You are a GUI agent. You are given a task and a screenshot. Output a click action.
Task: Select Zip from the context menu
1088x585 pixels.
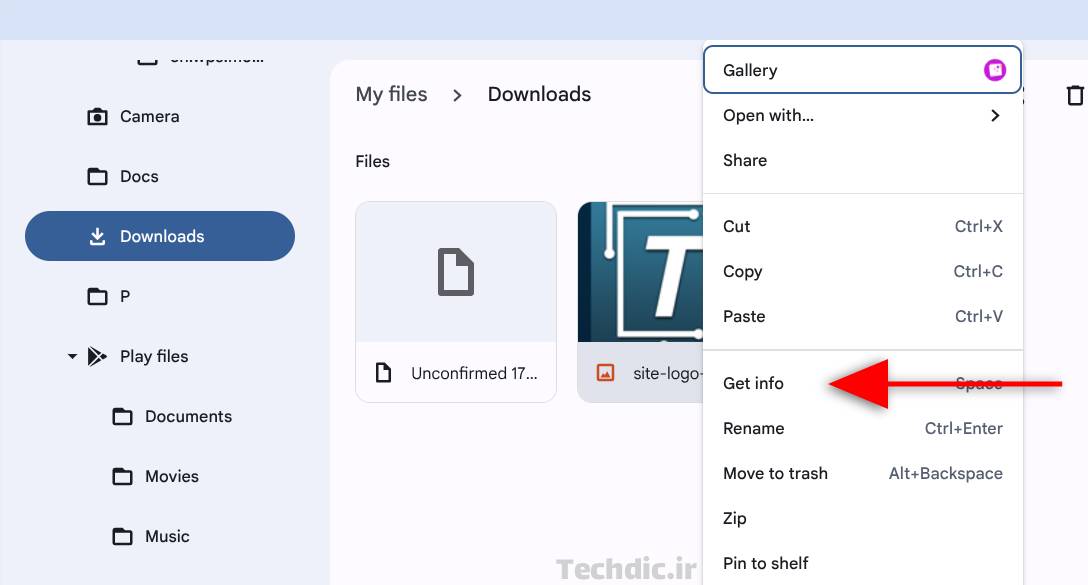735,518
